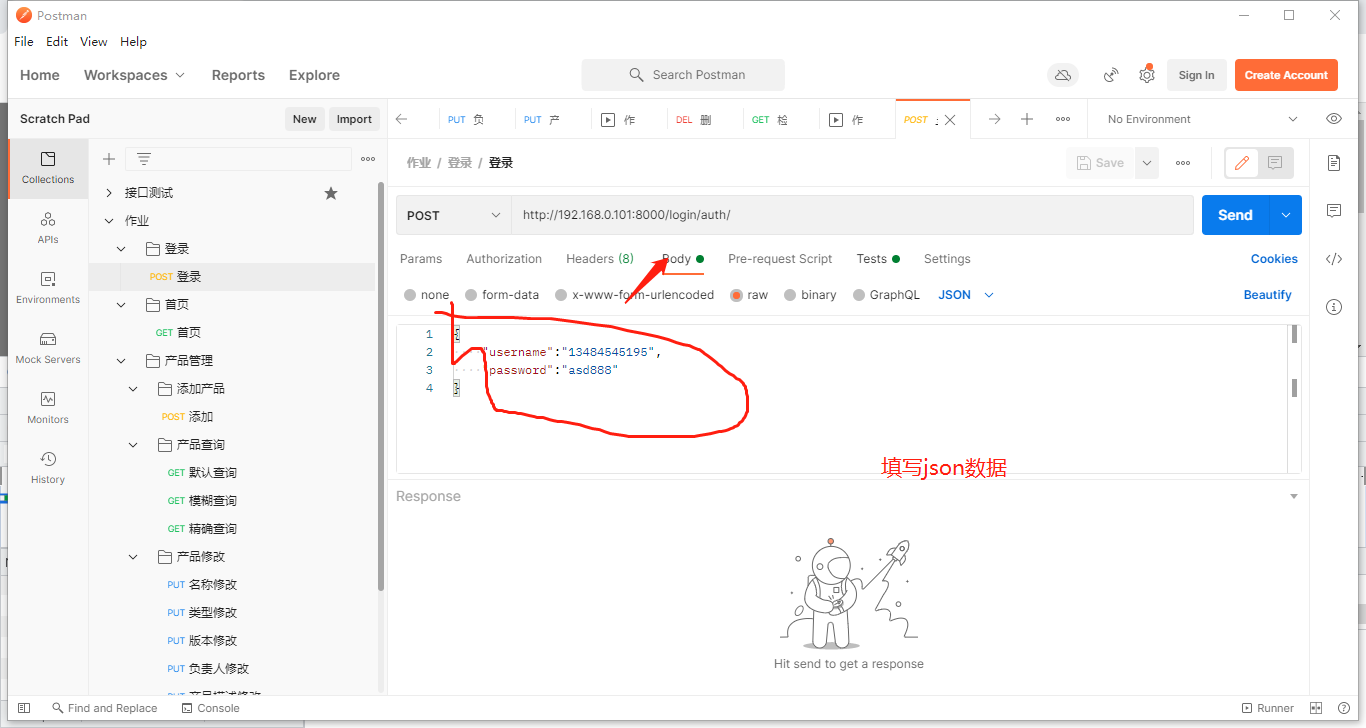Screen dimensions: 1366x728
Task: Open the Send button dropdown arrow
Action: [1286, 215]
